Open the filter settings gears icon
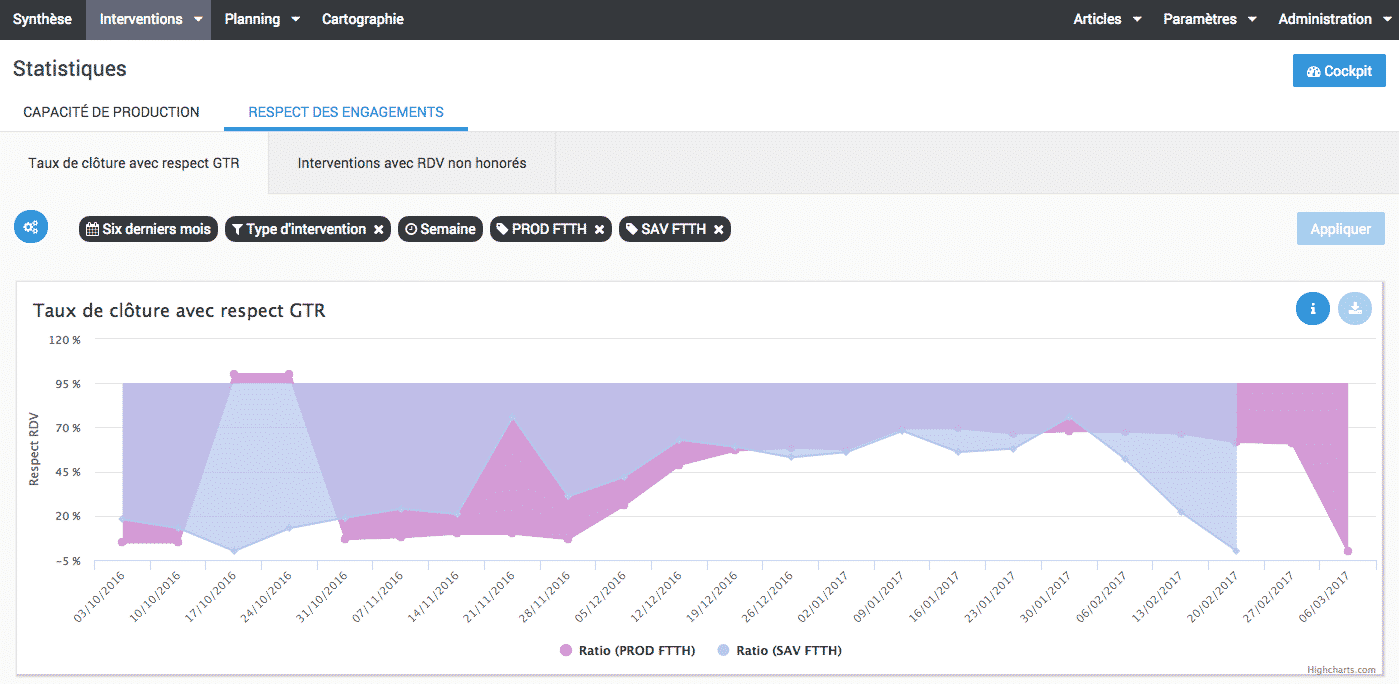The height and width of the screenshot is (684, 1399). click(x=31, y=227)
